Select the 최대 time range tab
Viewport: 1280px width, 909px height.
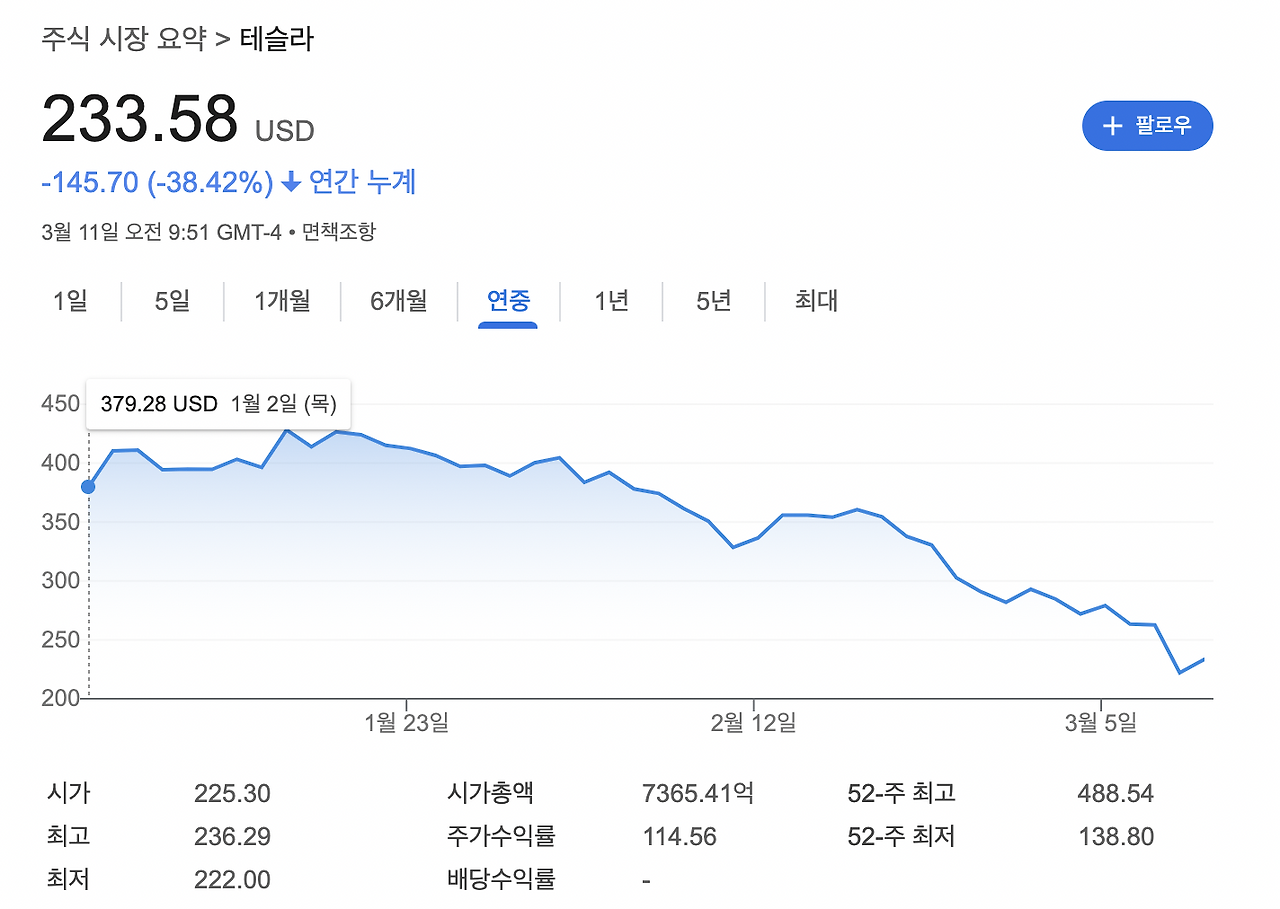coord(817,301)
